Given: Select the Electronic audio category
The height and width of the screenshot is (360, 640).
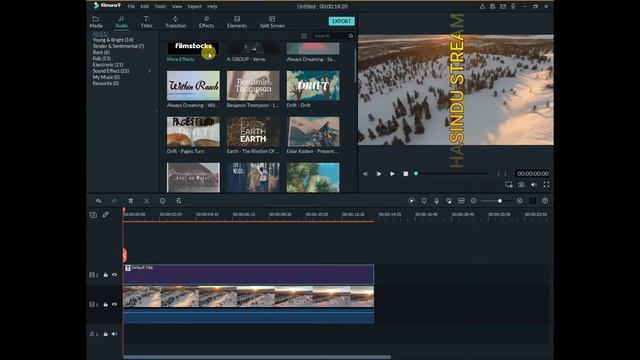Looking at the screenshot, I should tap(108, 64).
